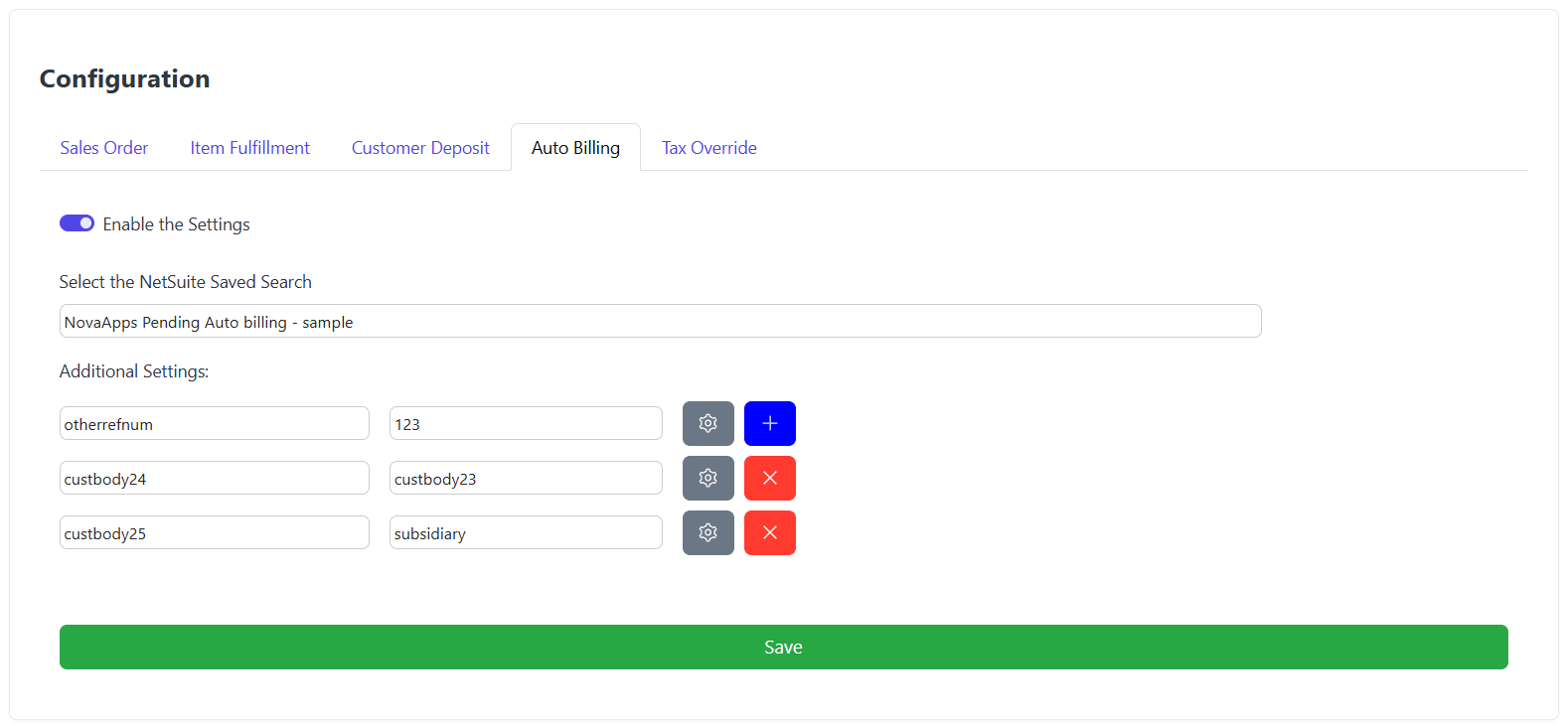Select the custbody23 value field

tap(526, 479)
